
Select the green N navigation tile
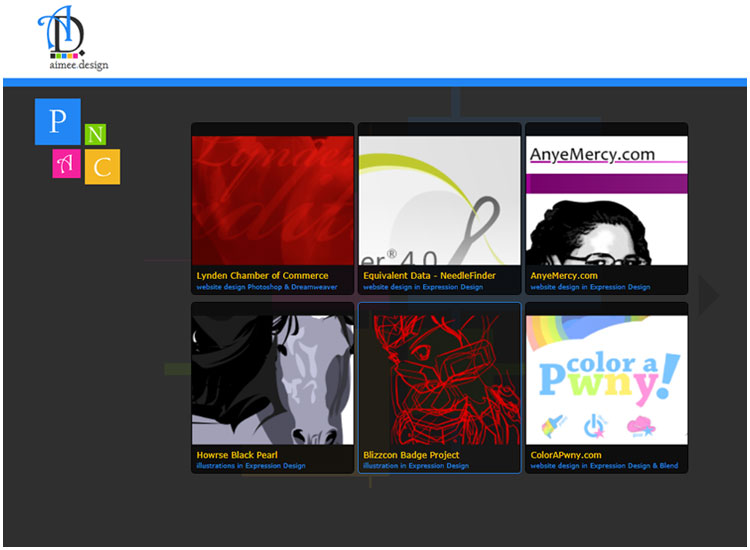[95, 134]
